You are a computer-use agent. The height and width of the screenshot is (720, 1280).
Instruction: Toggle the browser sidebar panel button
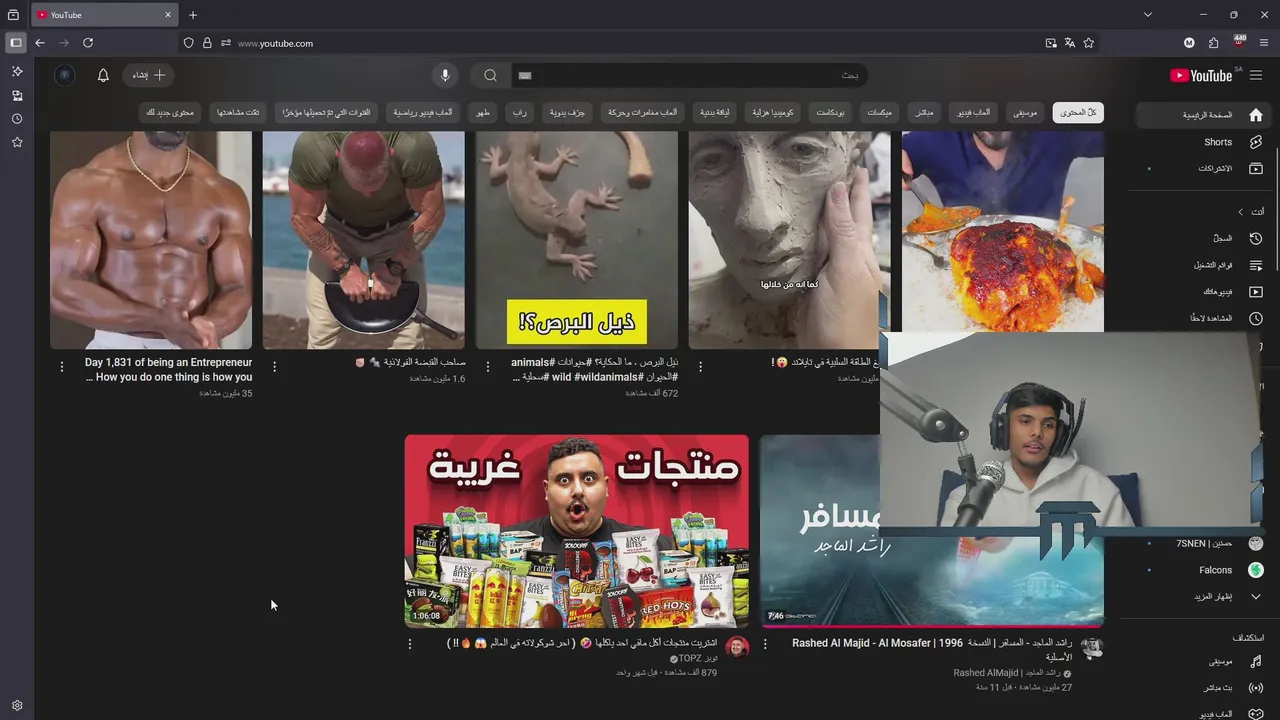tap(15, 43)
